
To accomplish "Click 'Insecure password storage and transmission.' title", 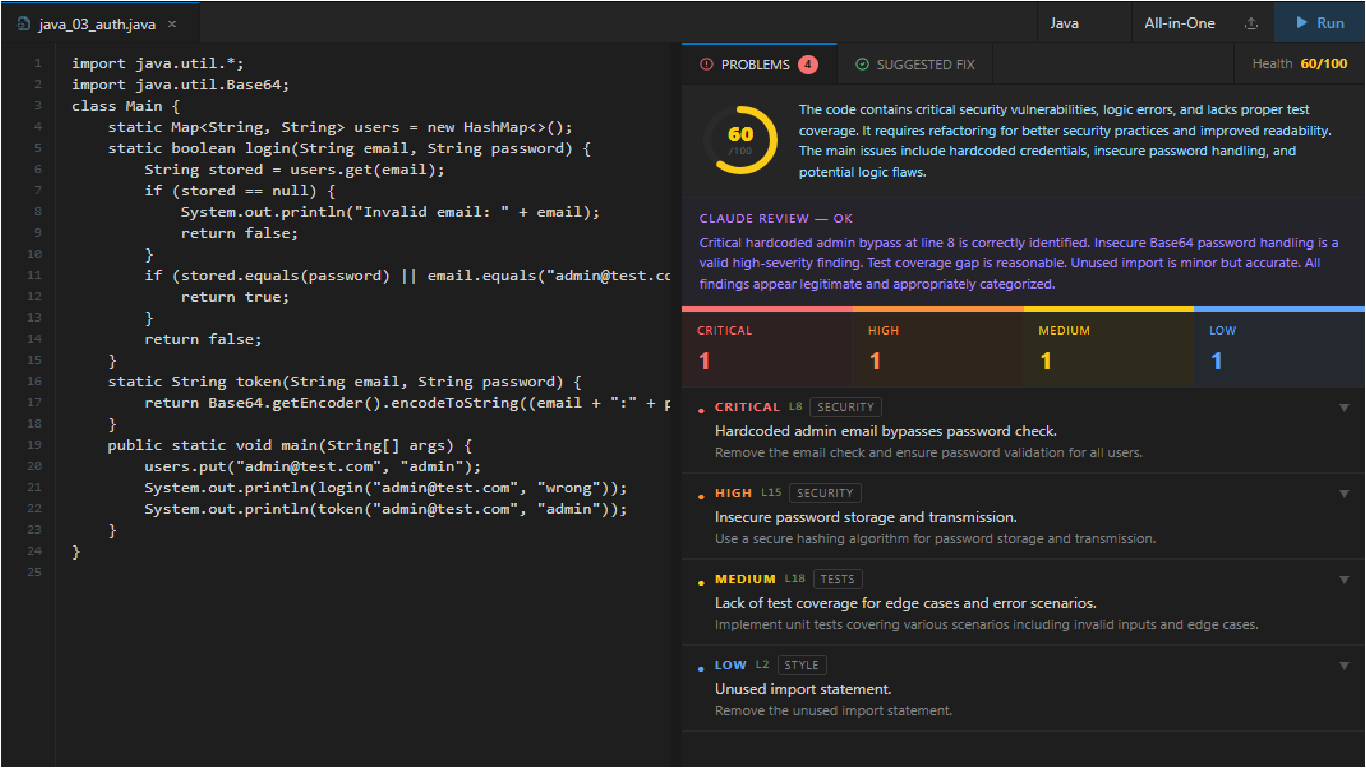I will point(866,517).
